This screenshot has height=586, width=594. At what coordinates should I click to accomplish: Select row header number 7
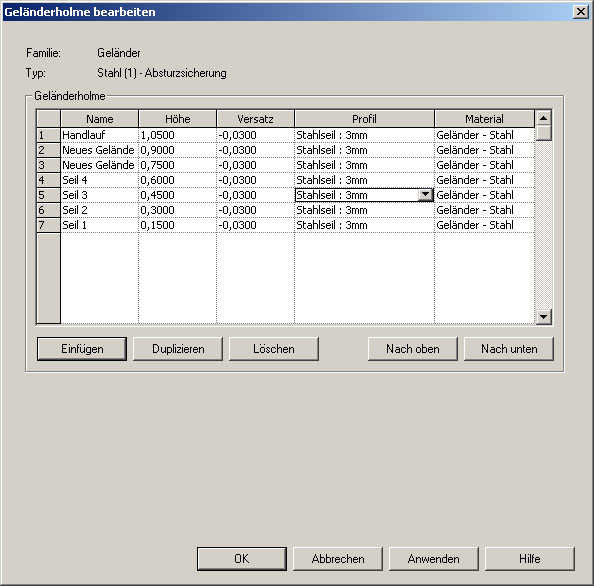tap(48, 225)
